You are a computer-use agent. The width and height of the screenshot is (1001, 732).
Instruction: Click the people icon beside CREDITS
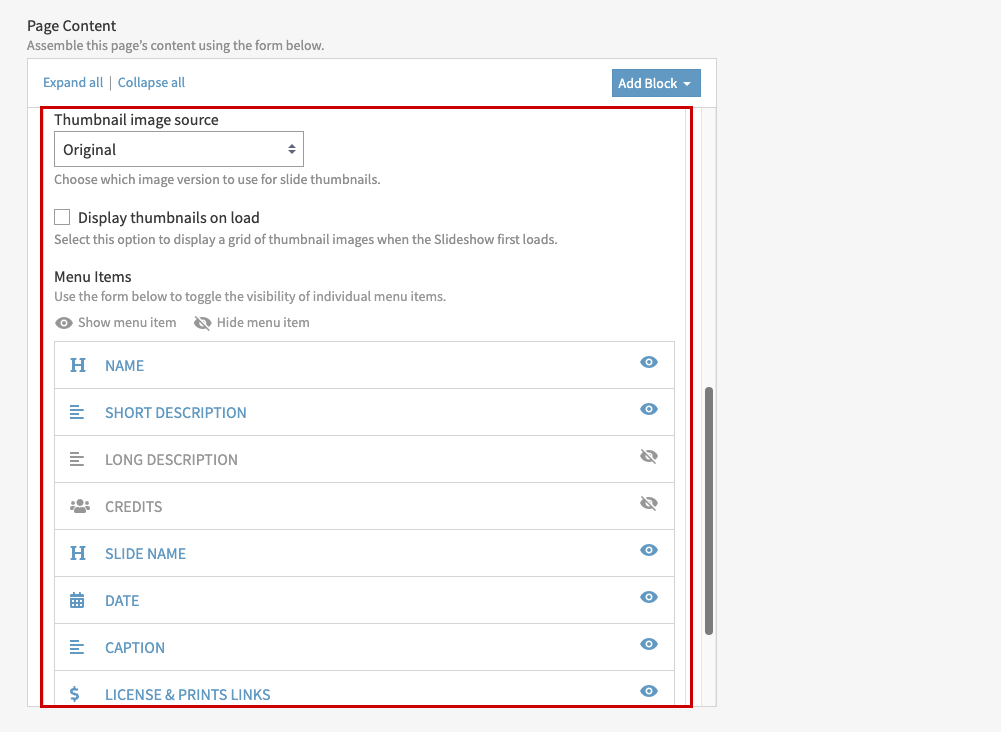coord(78,506)
